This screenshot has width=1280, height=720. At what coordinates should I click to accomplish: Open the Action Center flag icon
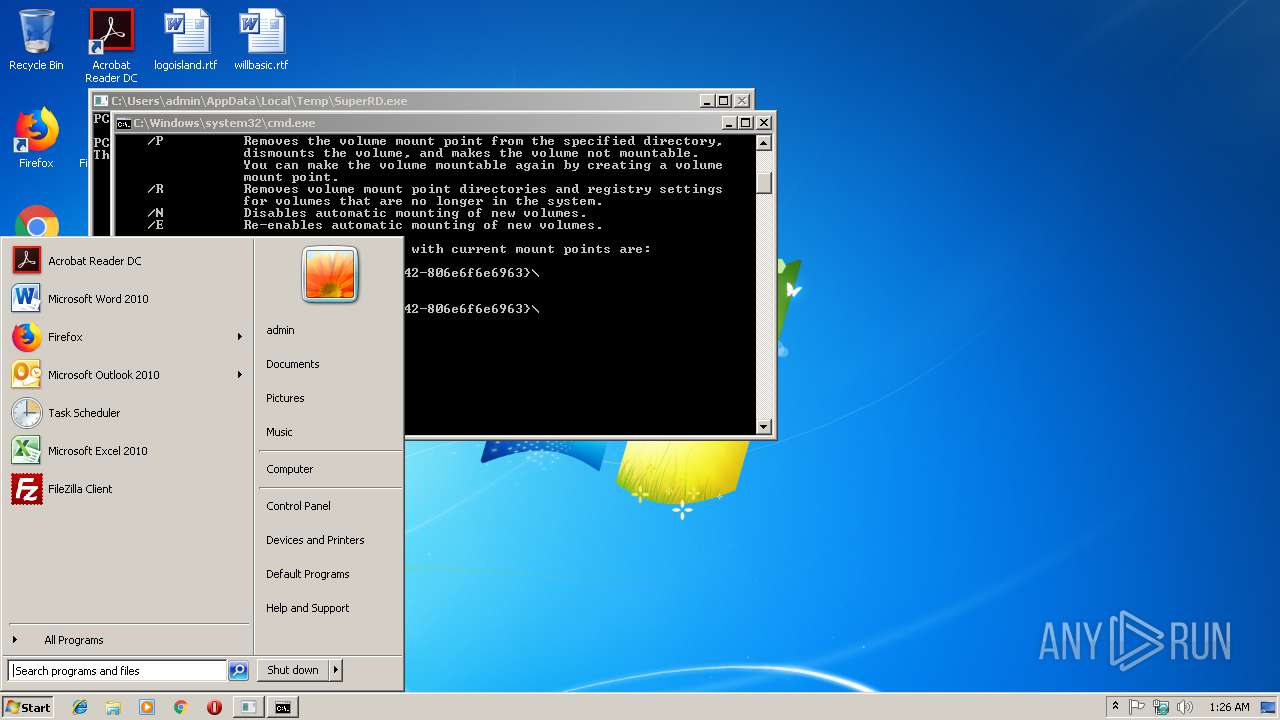point(1137,707)
